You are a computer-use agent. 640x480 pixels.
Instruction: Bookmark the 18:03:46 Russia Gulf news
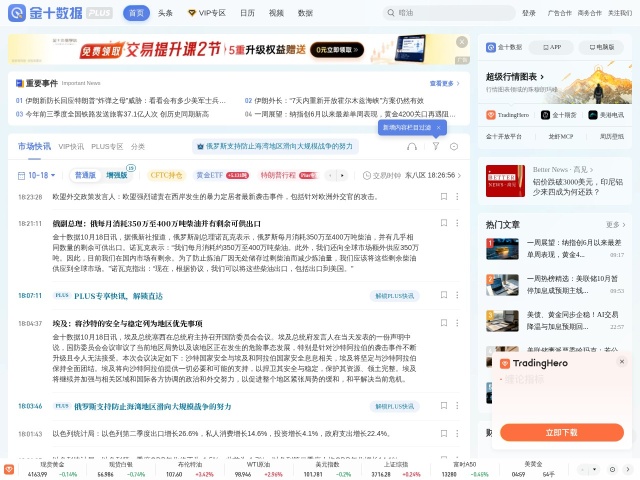(x=444, y=406)
